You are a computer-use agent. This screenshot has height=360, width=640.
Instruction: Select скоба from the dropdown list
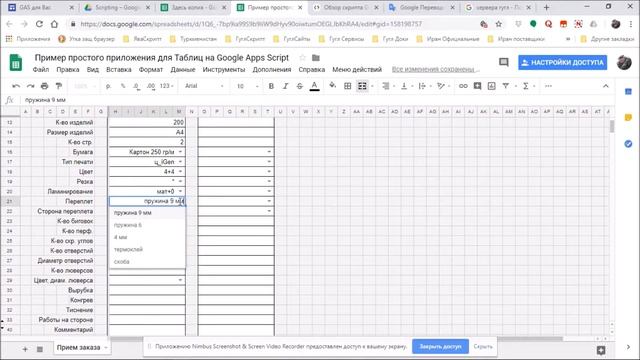pyautogui.click(x=122, y=262)
